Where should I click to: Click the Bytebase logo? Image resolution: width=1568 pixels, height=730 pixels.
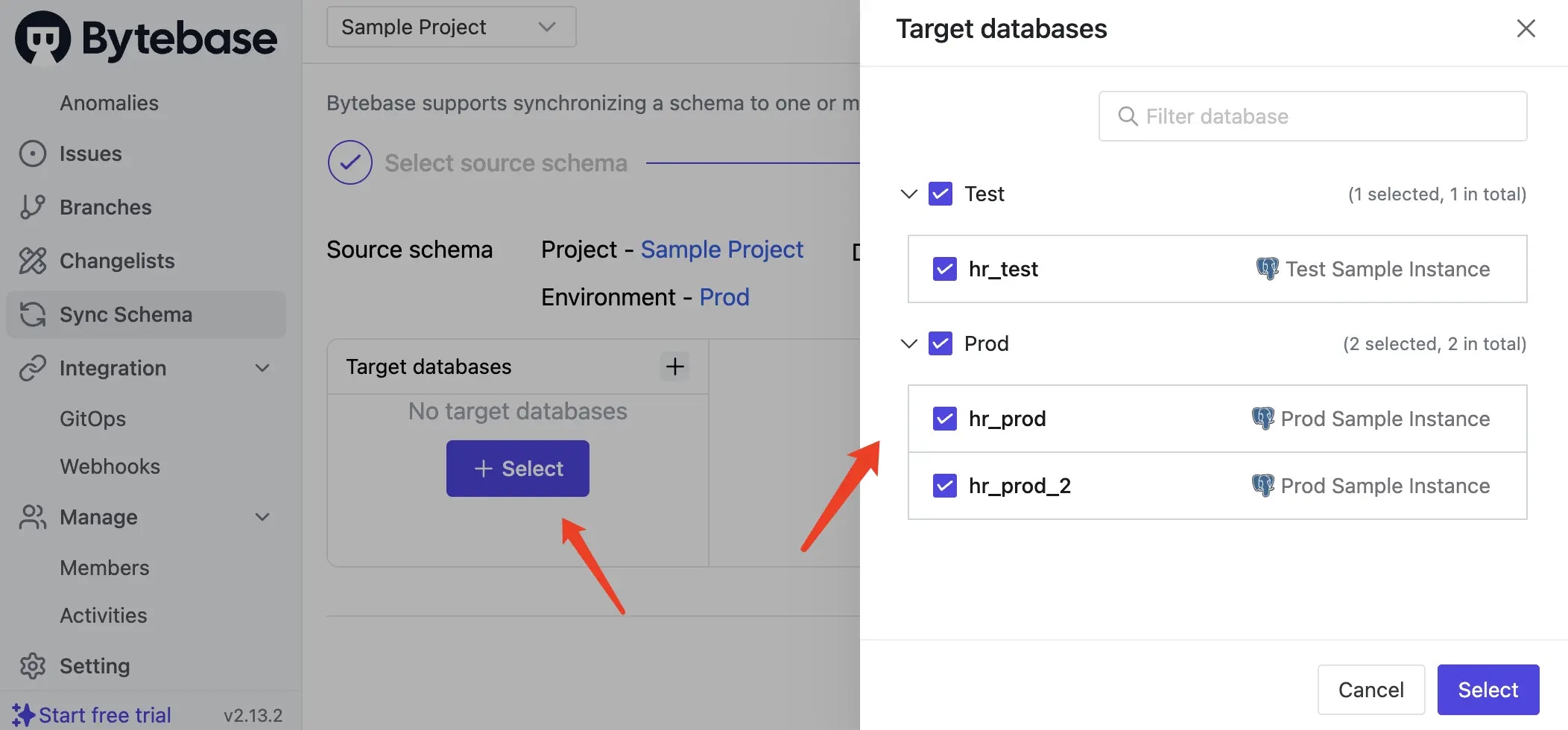pyautogui.click(x=145, y=38)
